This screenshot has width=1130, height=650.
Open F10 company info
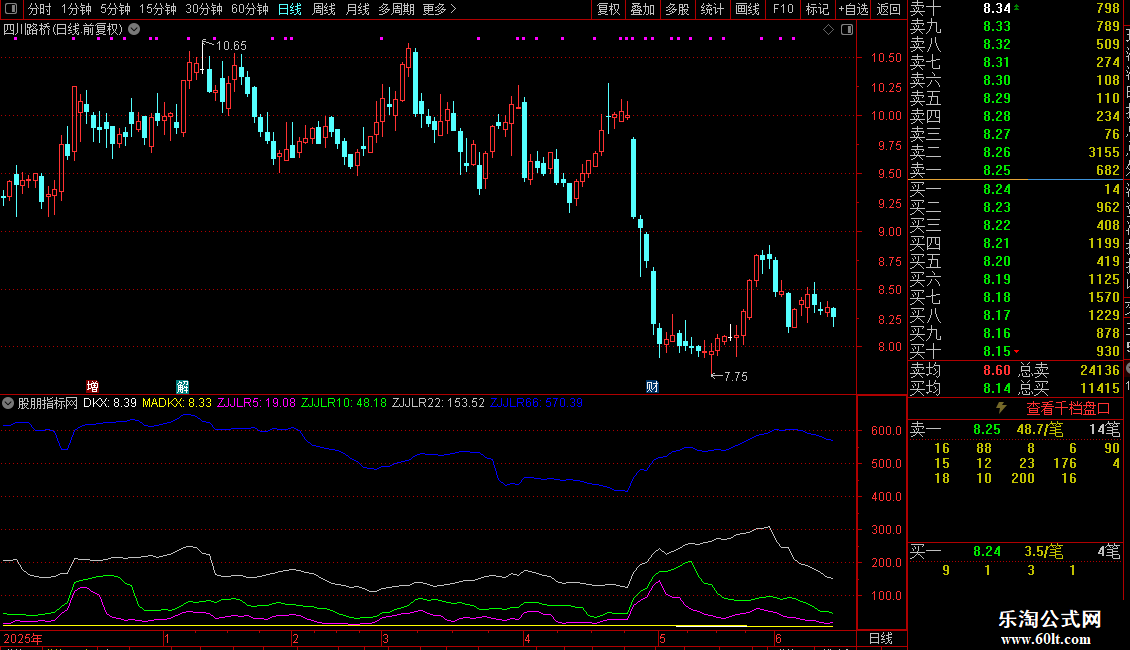tap(783, 9)
